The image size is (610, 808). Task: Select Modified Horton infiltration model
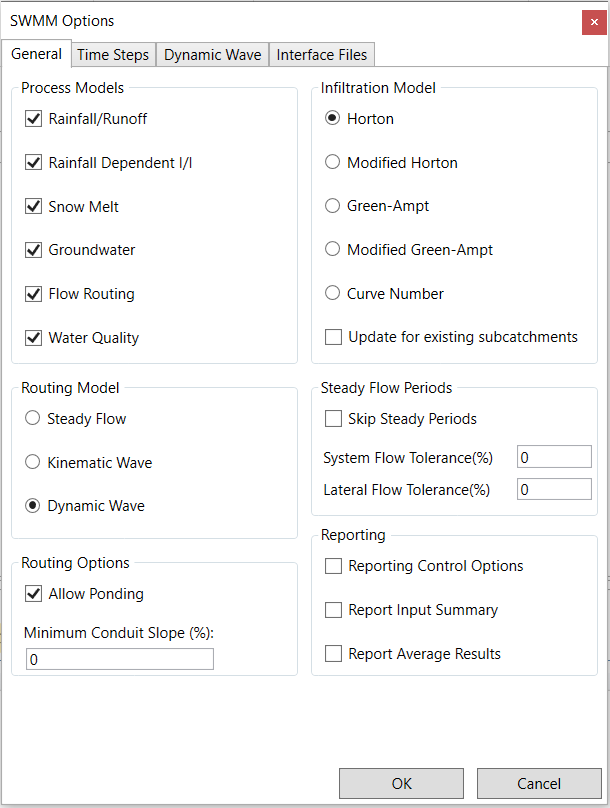(x=333, y=163)
